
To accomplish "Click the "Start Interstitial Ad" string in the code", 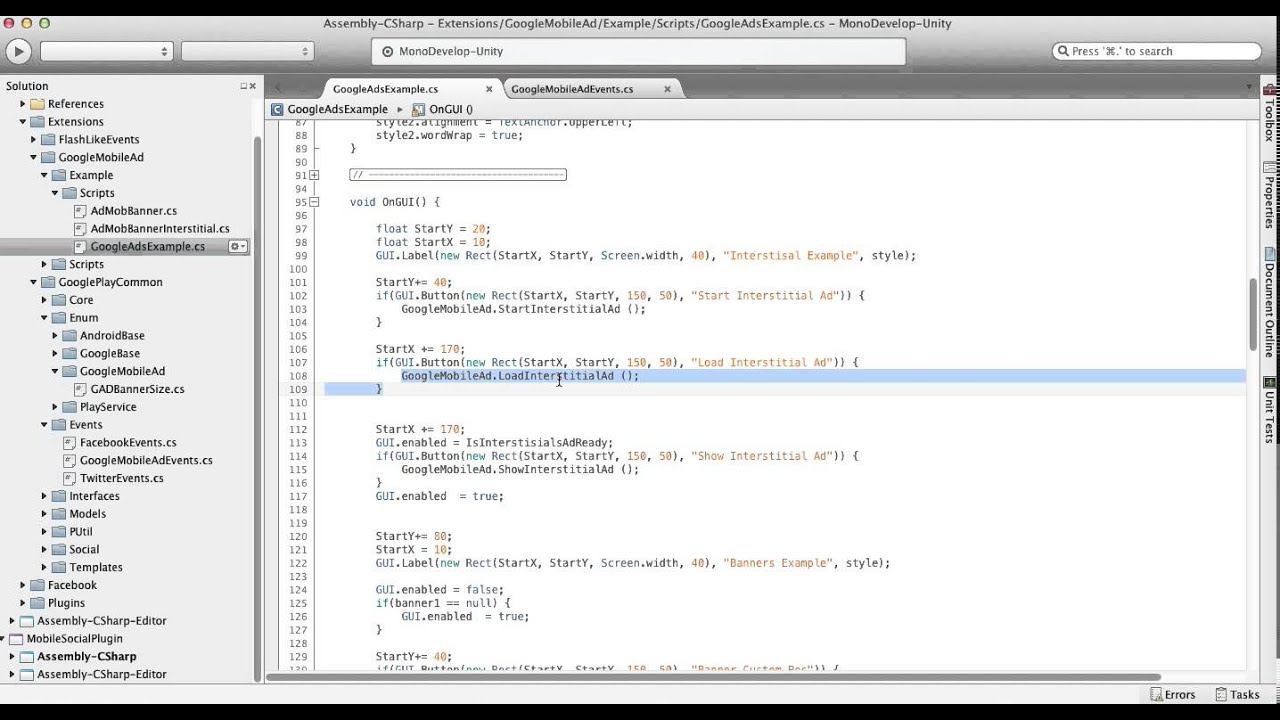I will click(767, 296).
